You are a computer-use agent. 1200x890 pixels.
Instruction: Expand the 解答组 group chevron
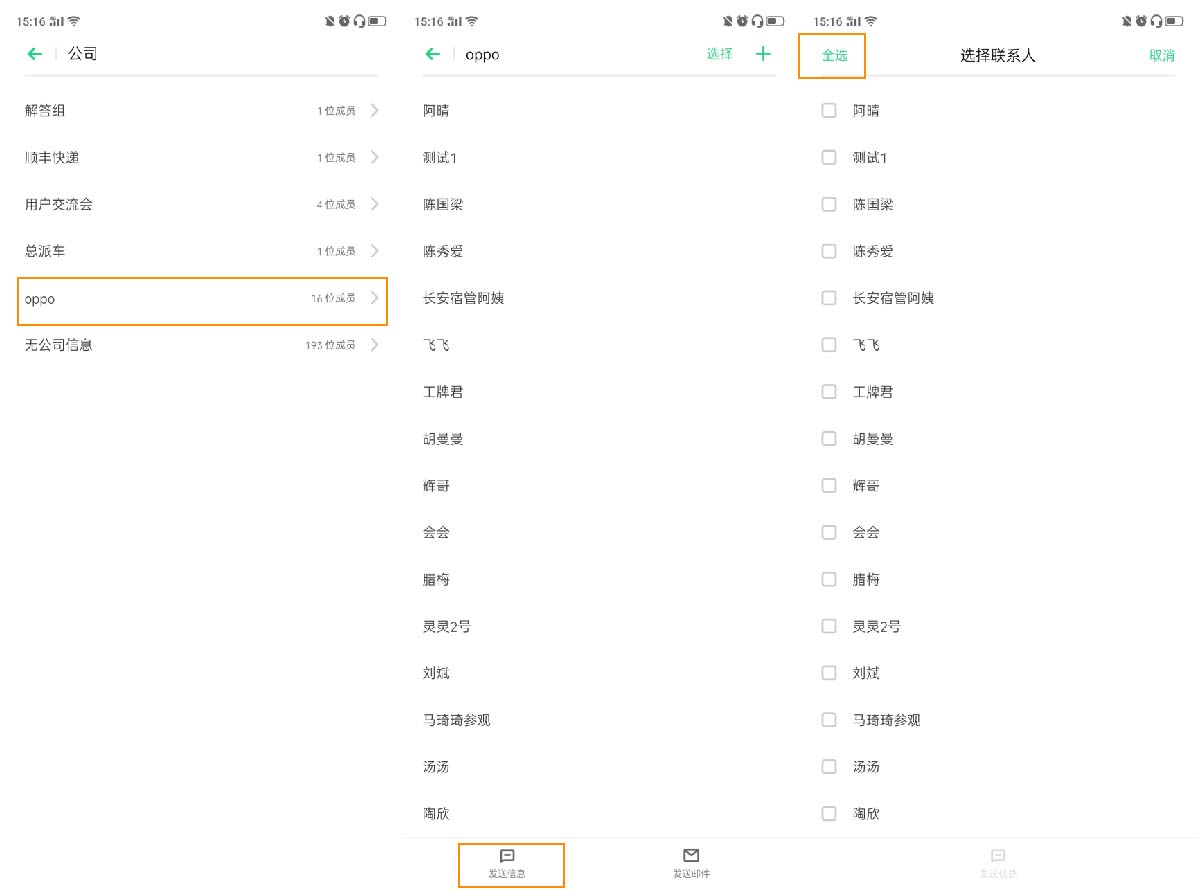[375, 110]
